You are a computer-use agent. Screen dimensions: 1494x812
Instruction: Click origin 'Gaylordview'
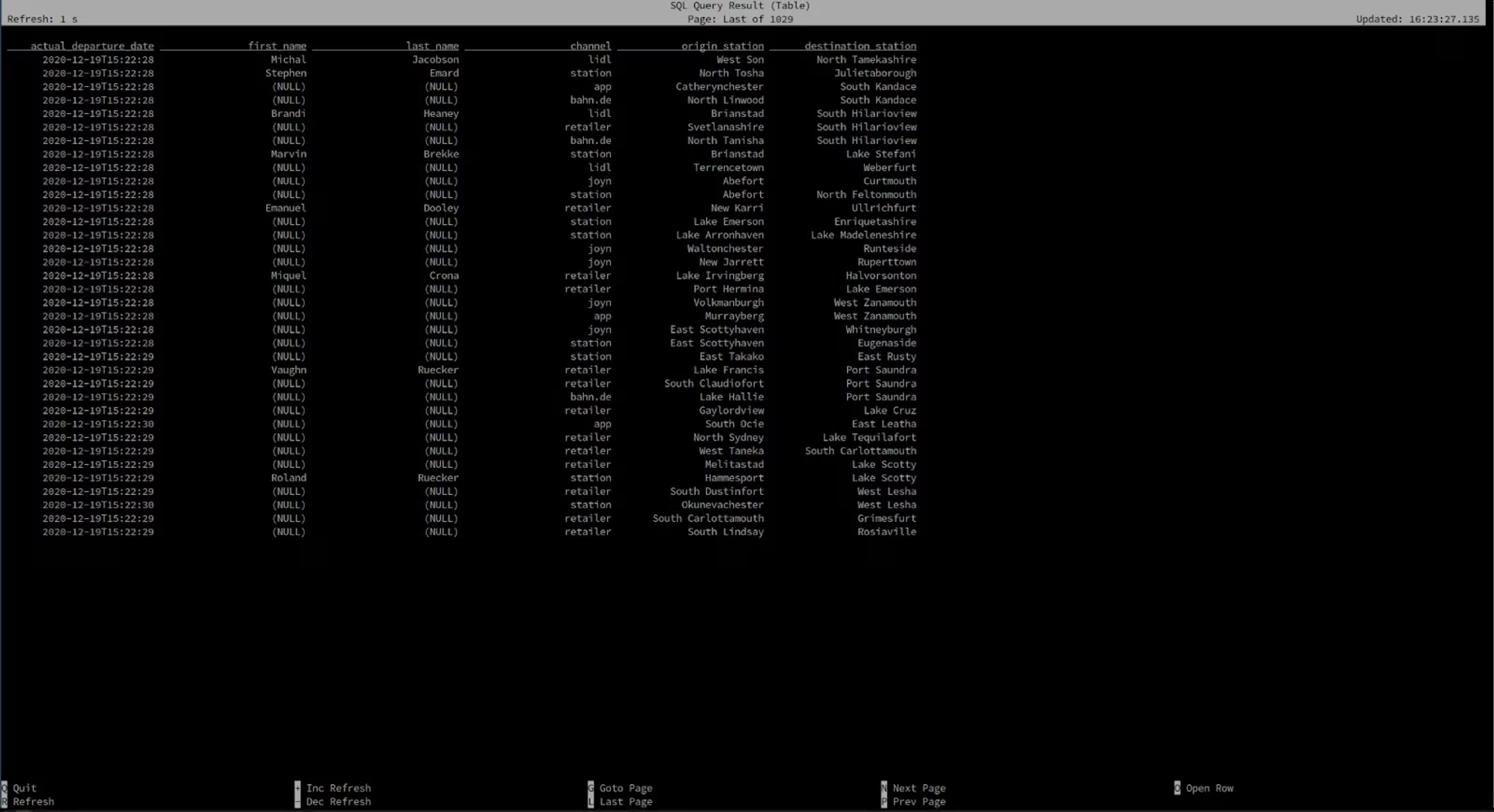coord(731,410)
